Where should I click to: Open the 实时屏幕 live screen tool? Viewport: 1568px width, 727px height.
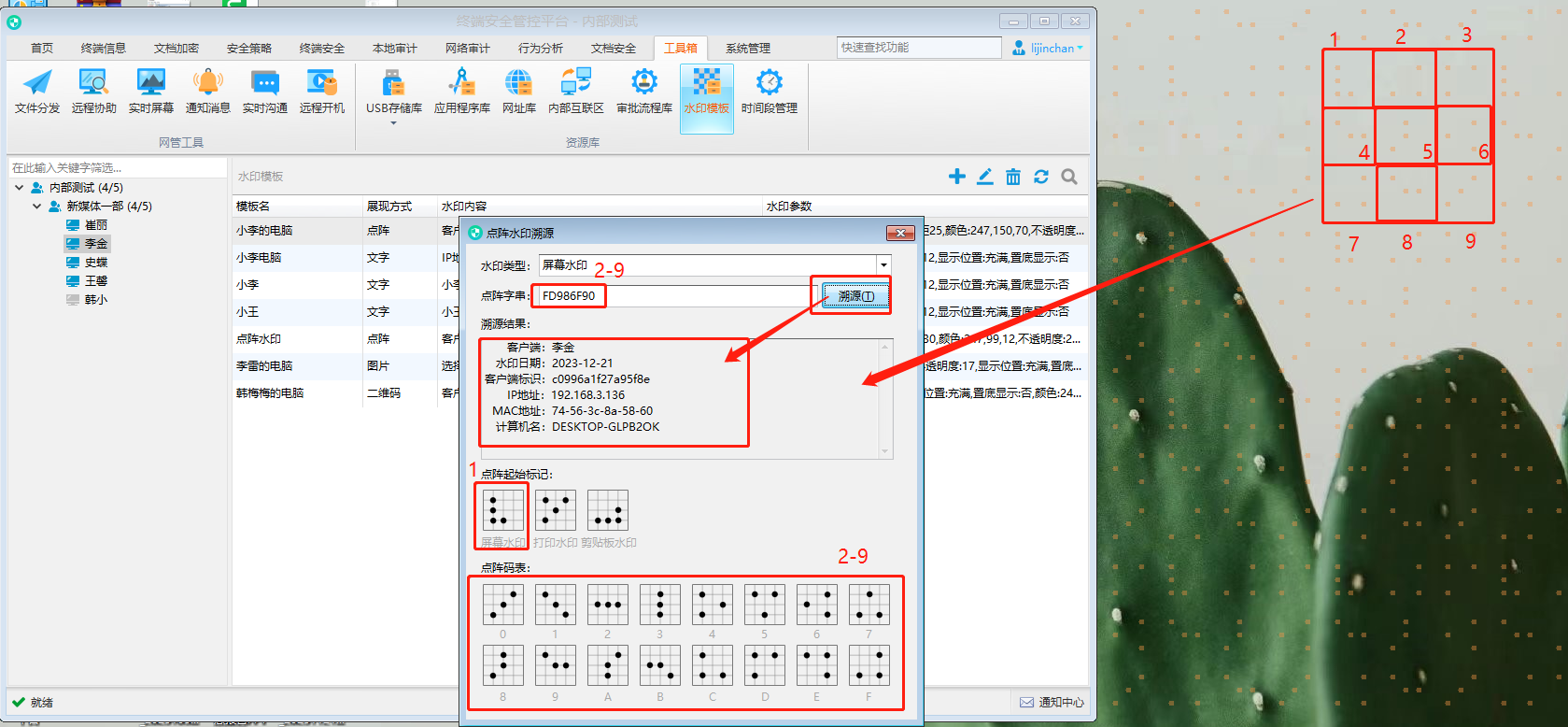click(151, 92)
